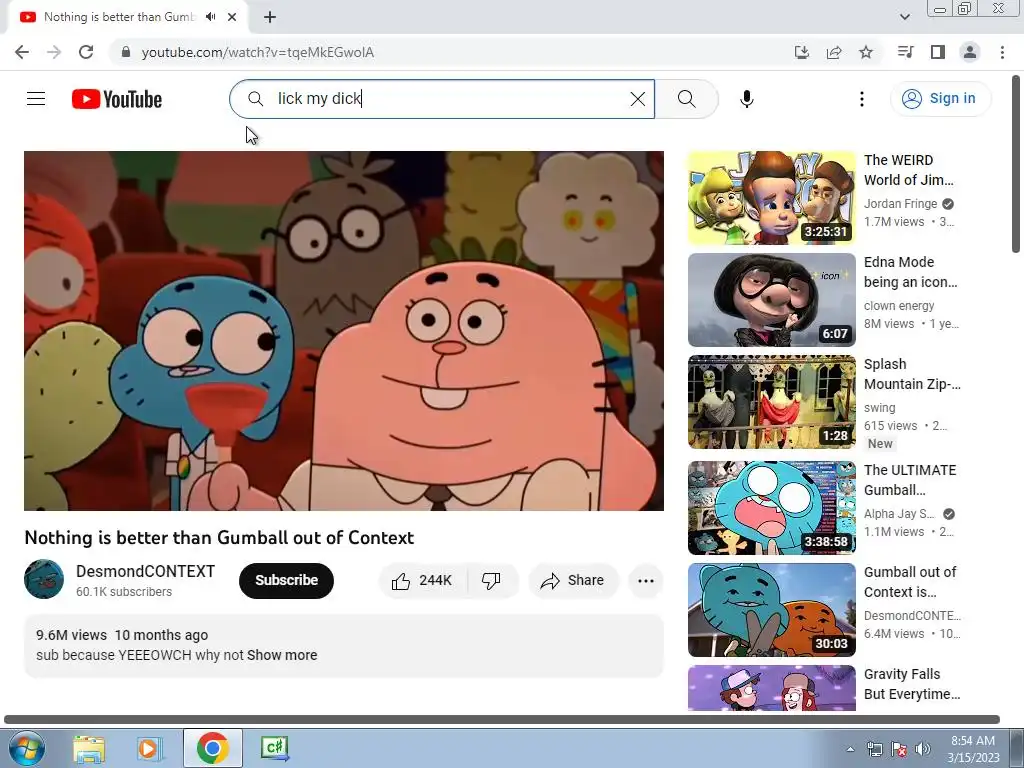Open Chrome profile avatar icon

coord(970,52)
